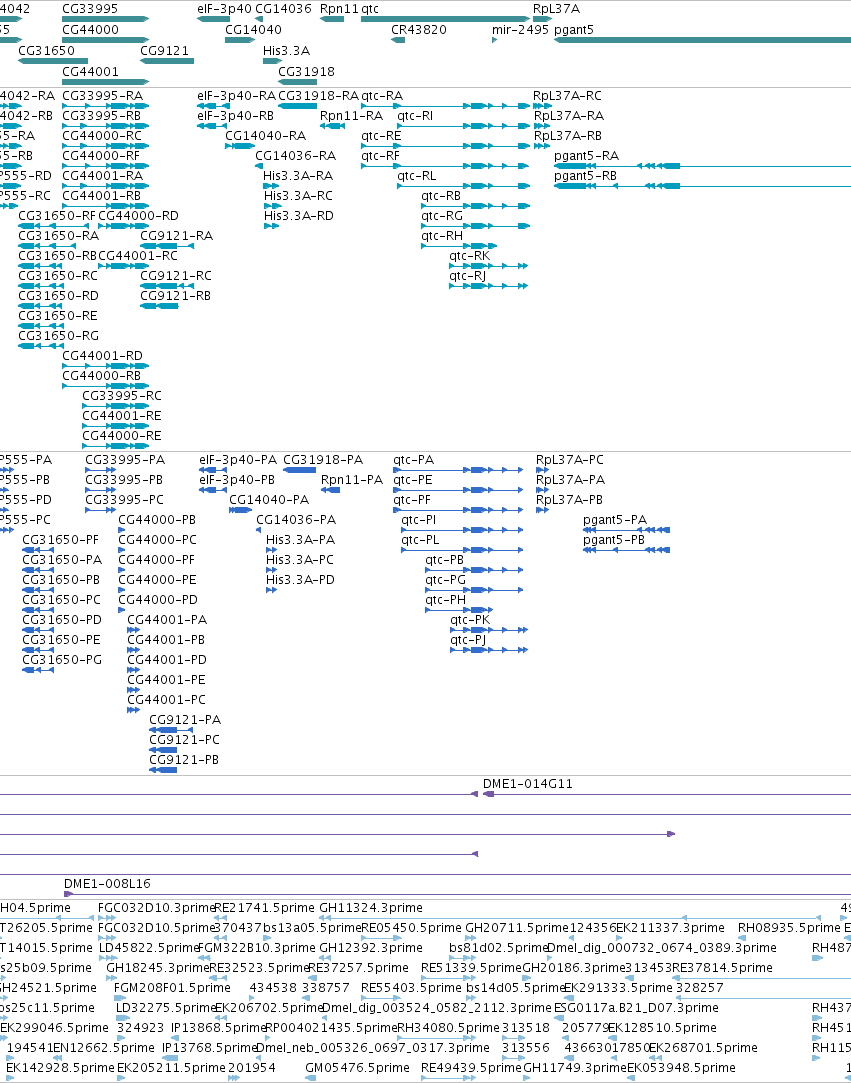Select the mir-2495 gene label
This screenshot has width=851, height=1083.
click(x=520, y=30)
